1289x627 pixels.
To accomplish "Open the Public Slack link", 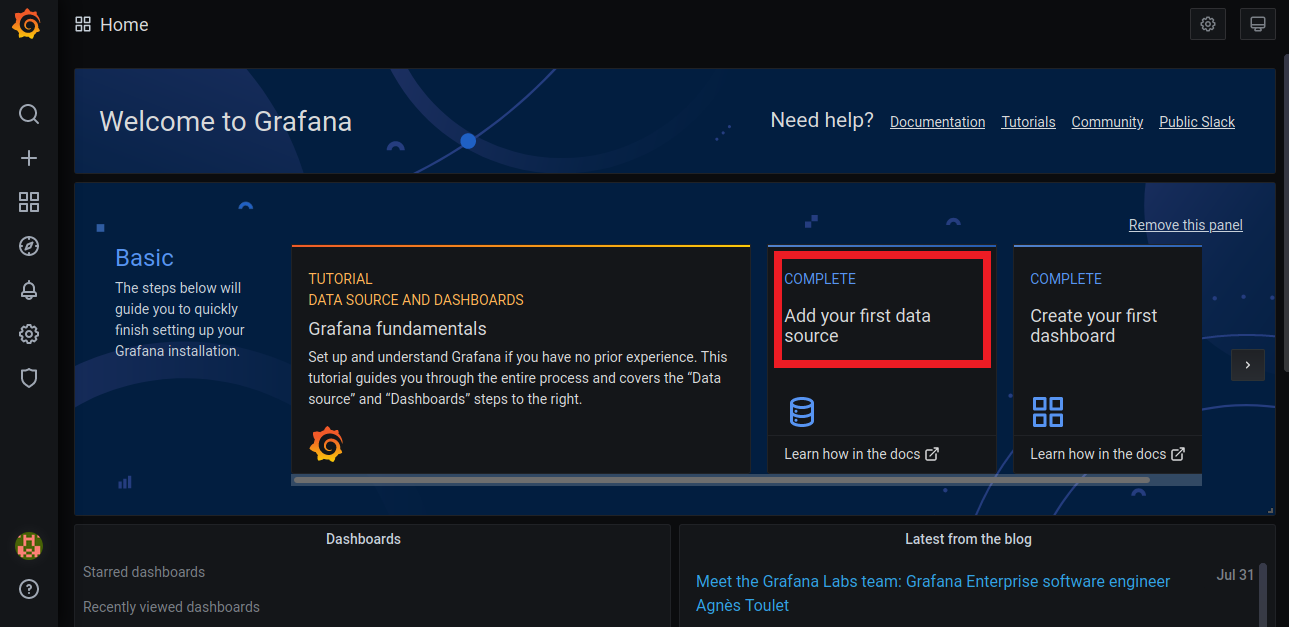I will coord(1197,122).
